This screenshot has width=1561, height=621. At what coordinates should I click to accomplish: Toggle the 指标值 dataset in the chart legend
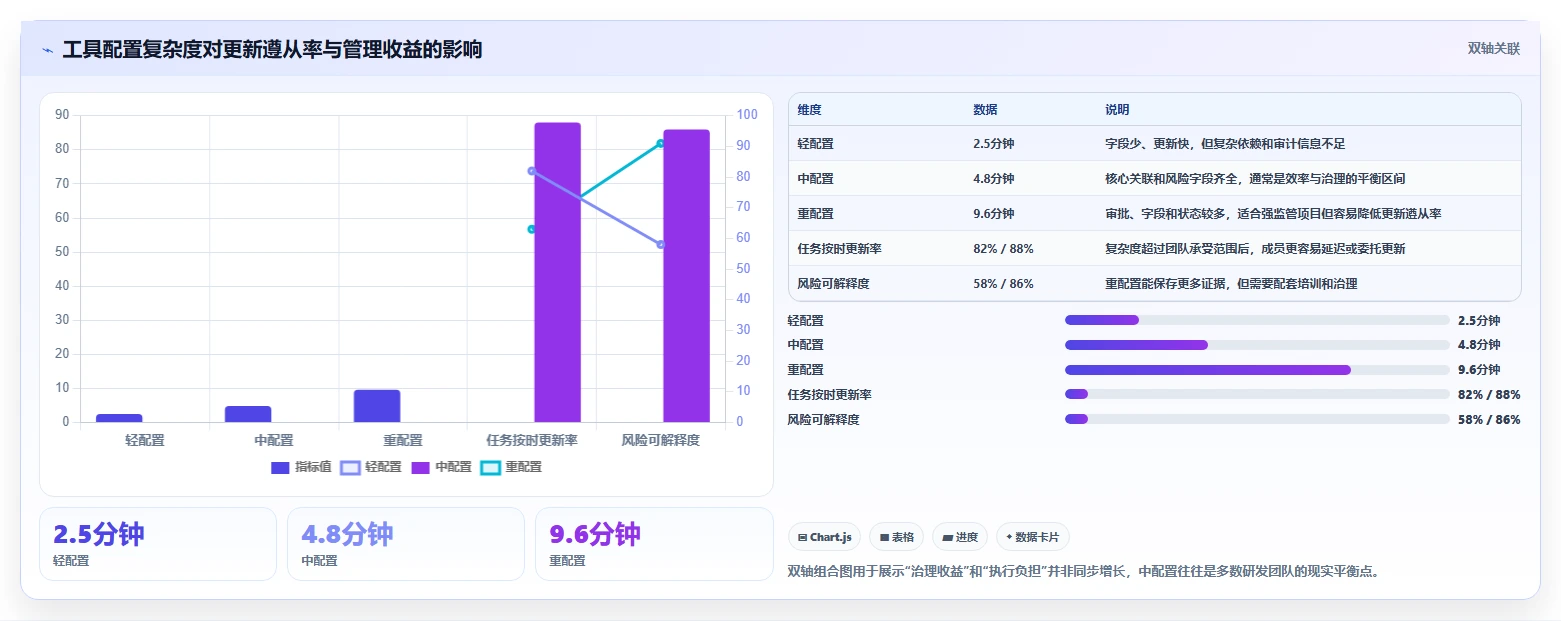(x=301, y=467)
